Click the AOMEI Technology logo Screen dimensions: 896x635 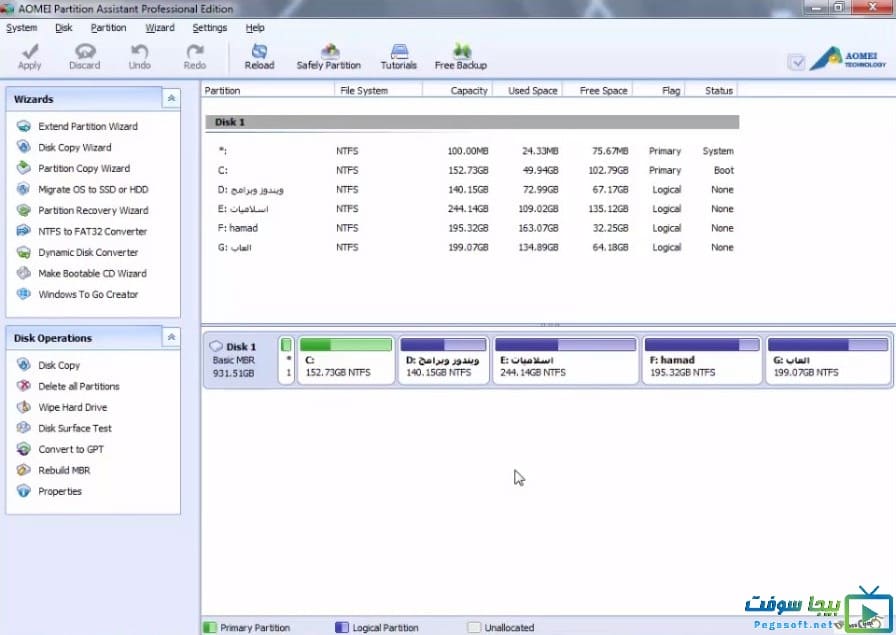click(848, 59)
